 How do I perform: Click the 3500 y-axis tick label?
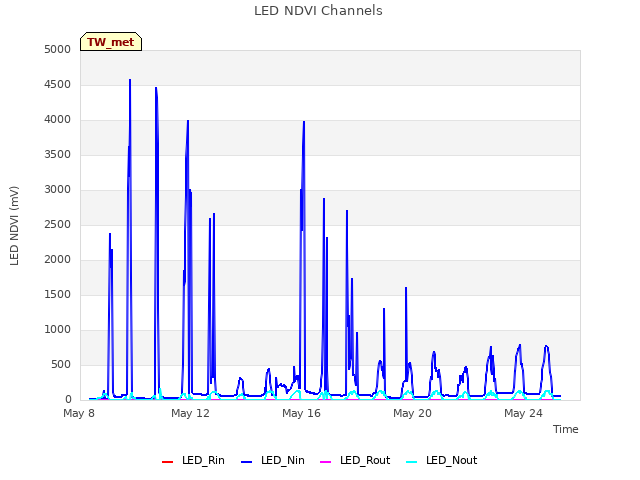pyautogui.click(x=58, y=155)
